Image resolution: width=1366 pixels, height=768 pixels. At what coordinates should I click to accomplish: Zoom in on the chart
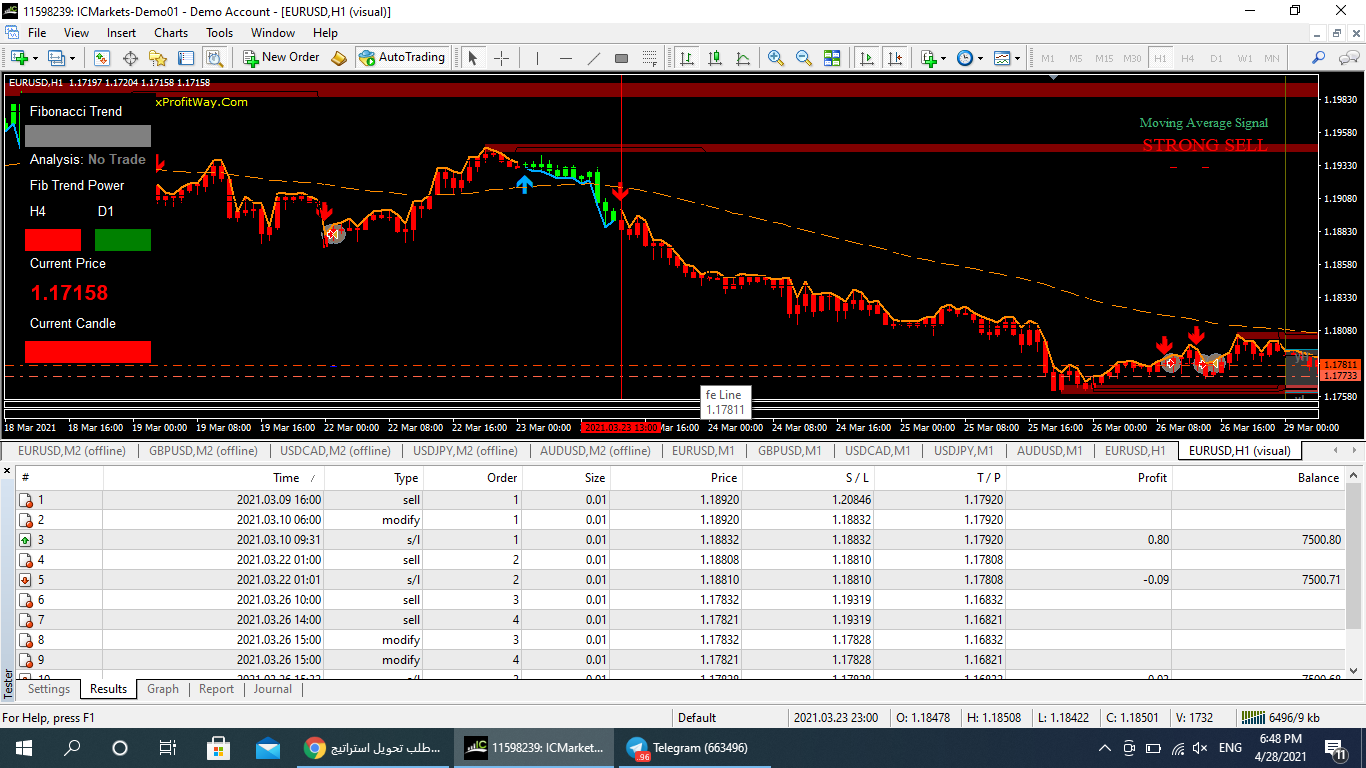tap(775, 58)
